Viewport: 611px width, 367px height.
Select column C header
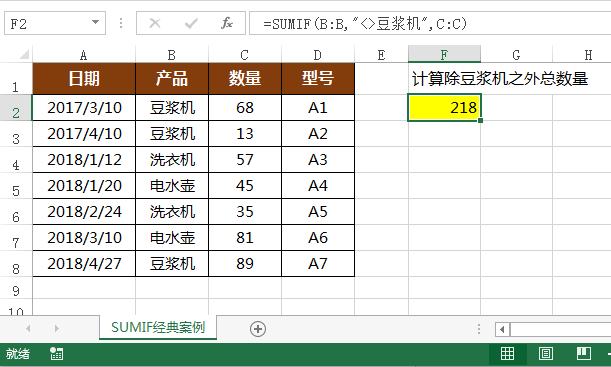[245, 55]
